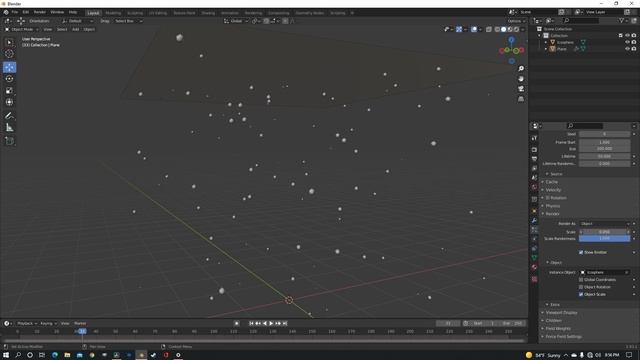640x360 pixels.
Task: Open the Material properties tab
Action: click(534, 267)
